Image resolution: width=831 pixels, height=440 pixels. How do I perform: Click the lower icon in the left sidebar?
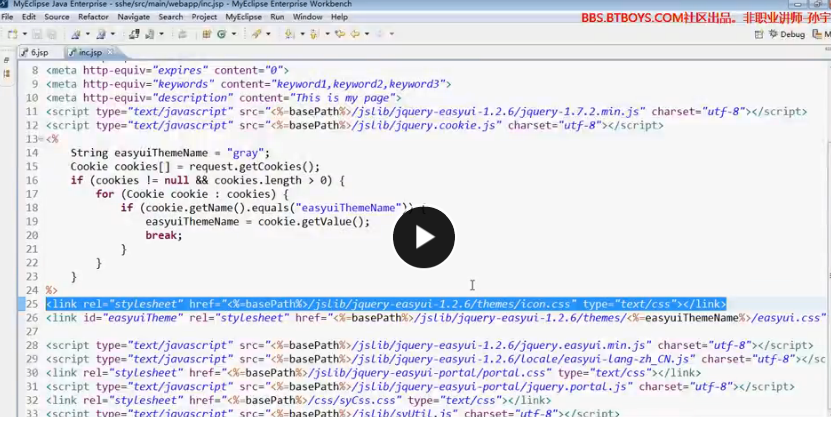pos(6,74)
